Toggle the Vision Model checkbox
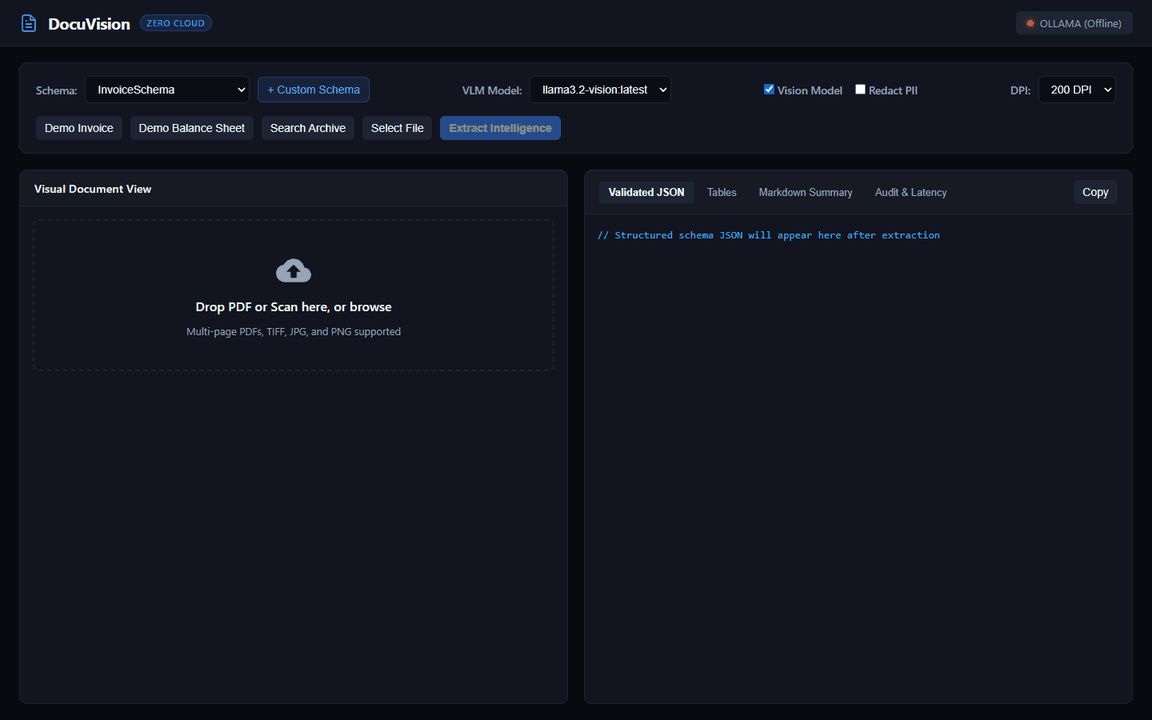The image size is (1152, 720). coord(768,90)
